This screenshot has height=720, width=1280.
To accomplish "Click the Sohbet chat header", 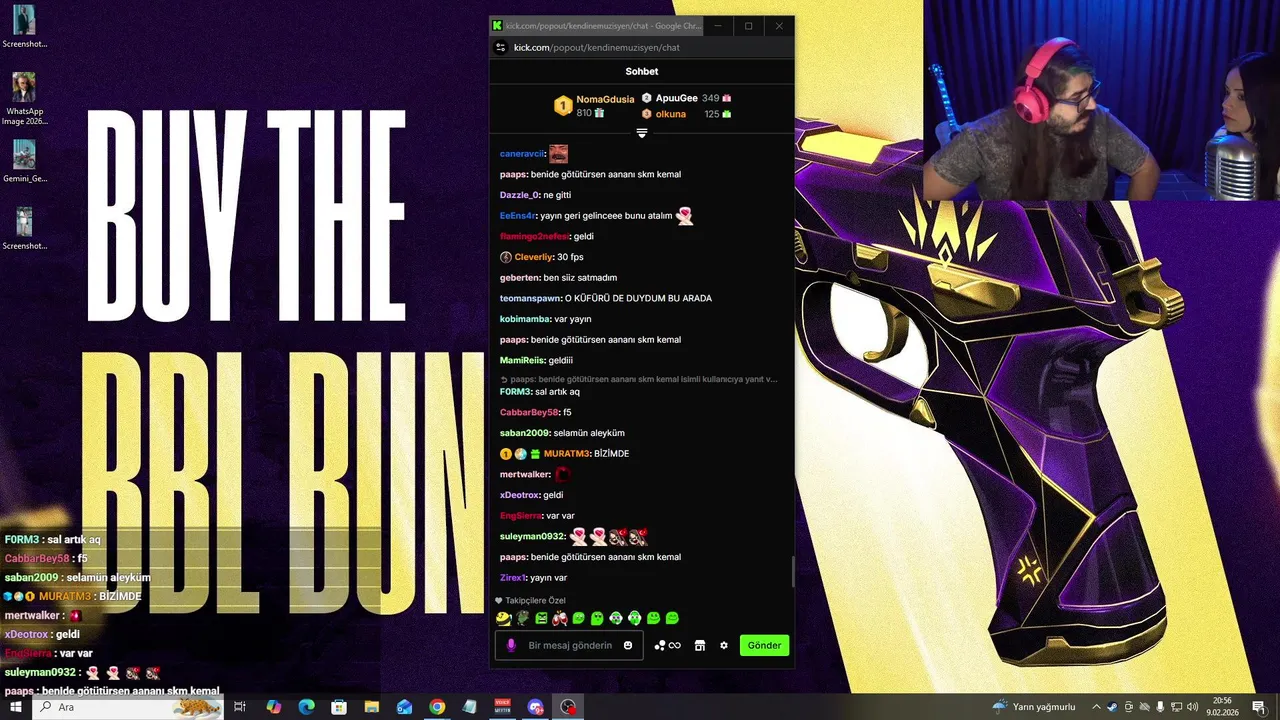I will [x=642, y=71].
